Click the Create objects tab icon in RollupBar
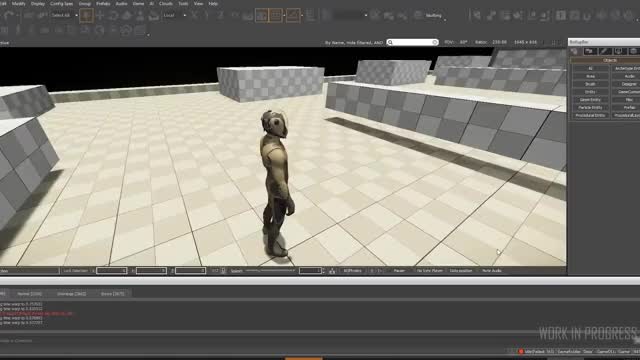 tap(575, 51)
